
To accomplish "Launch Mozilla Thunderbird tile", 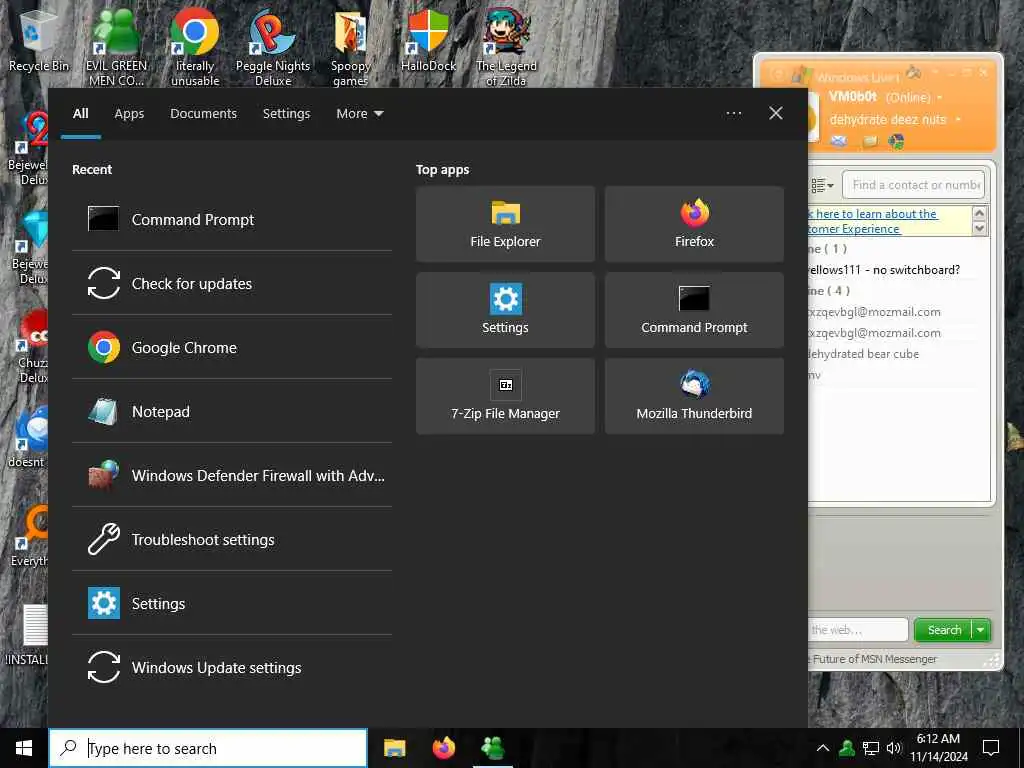I will 694,396.
